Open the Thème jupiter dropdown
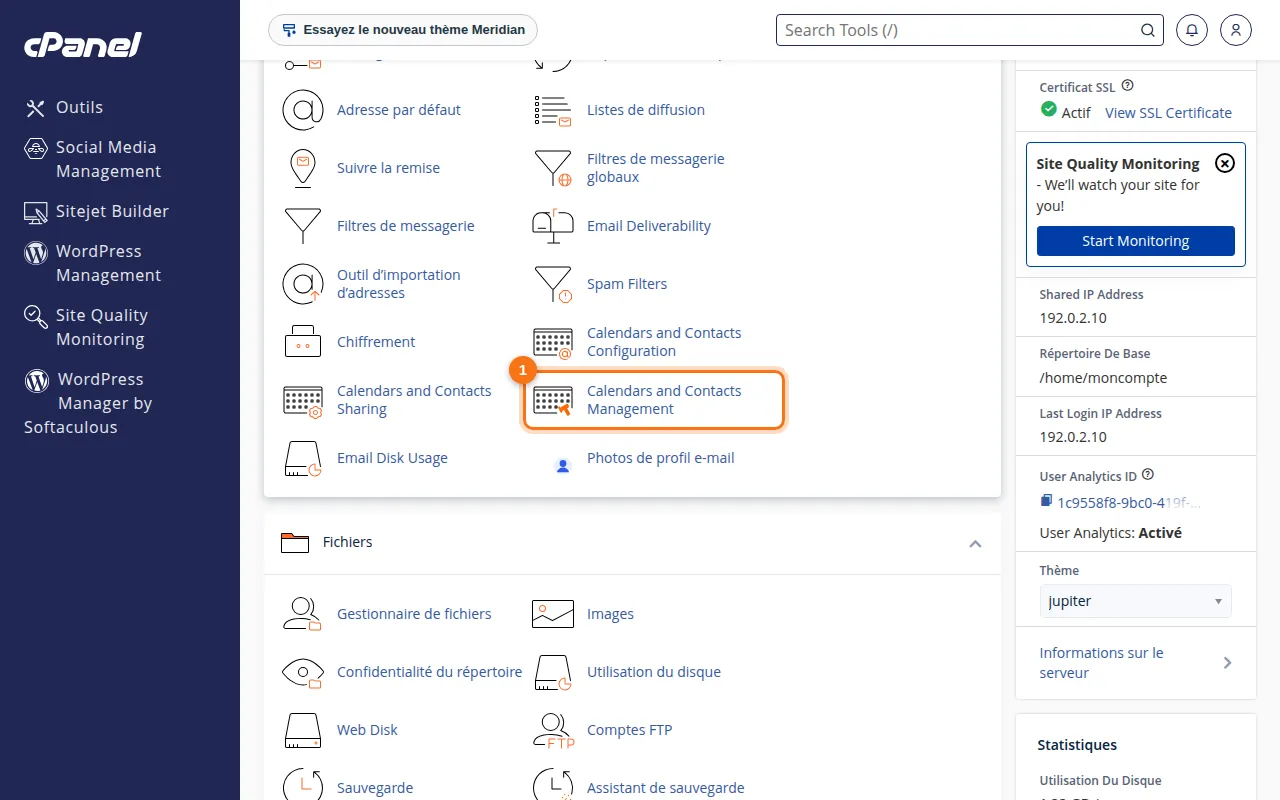Viewport: 1280px width, 800px height. click(x=1136, y=601)
